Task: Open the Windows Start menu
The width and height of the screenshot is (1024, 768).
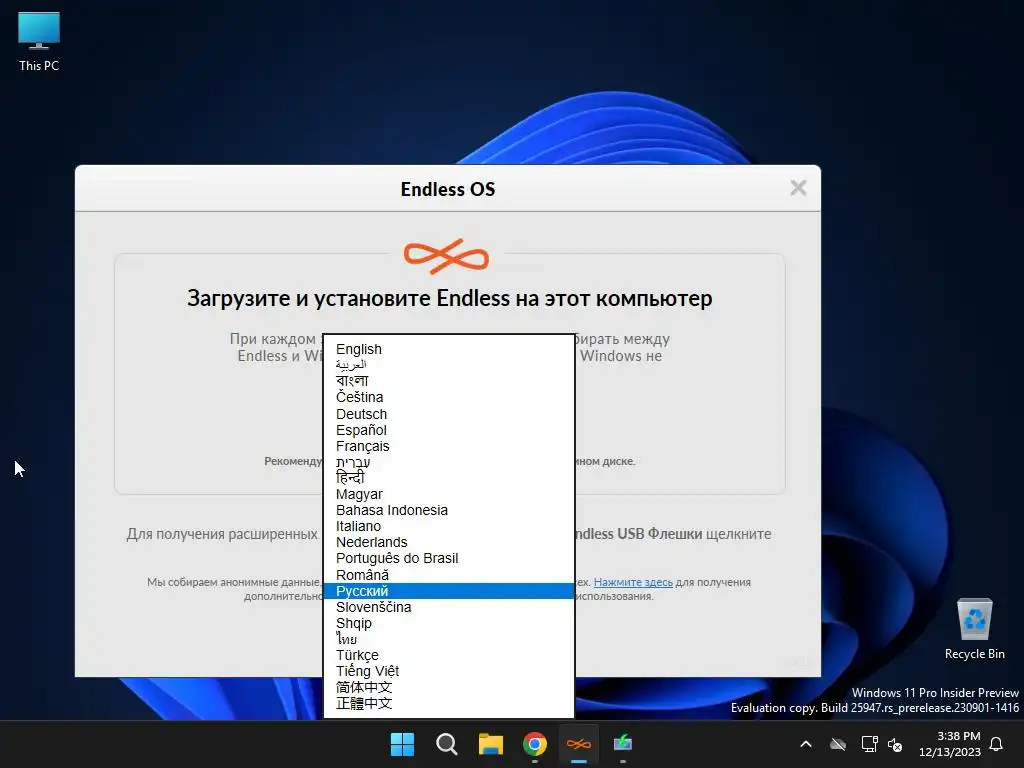Action: tap(402, 744)
